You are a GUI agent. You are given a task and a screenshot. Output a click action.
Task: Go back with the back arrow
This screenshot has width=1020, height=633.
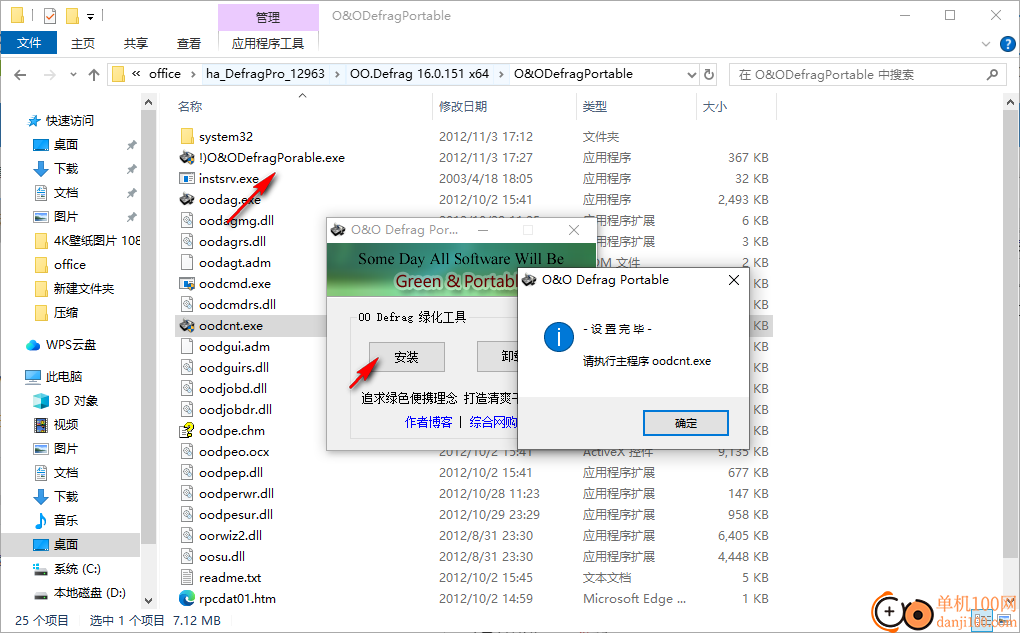point(20,75)
